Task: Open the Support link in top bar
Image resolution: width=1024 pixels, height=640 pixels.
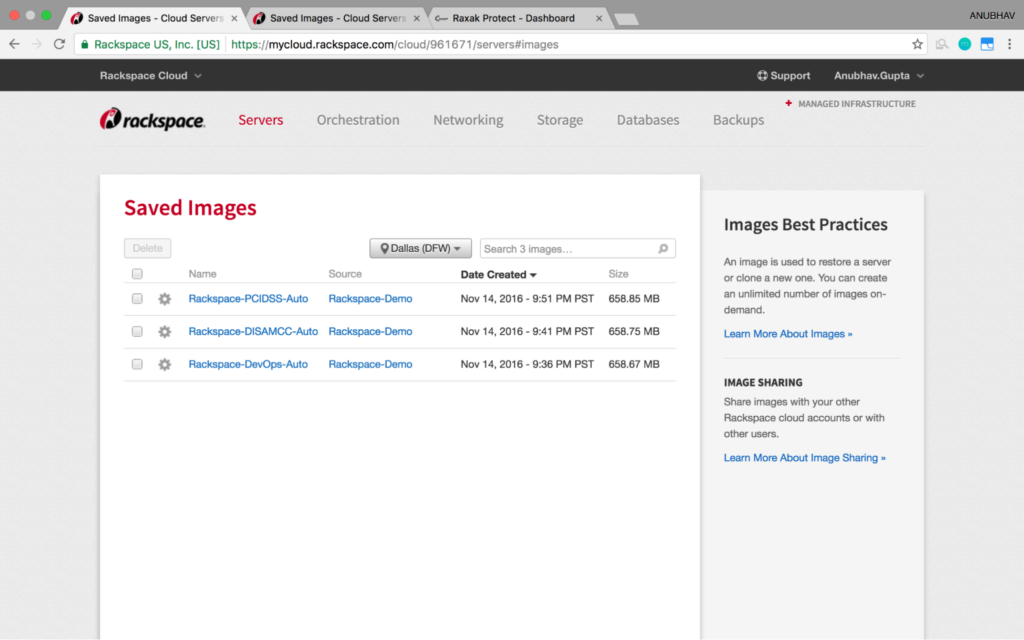Action: coord(783,76)
